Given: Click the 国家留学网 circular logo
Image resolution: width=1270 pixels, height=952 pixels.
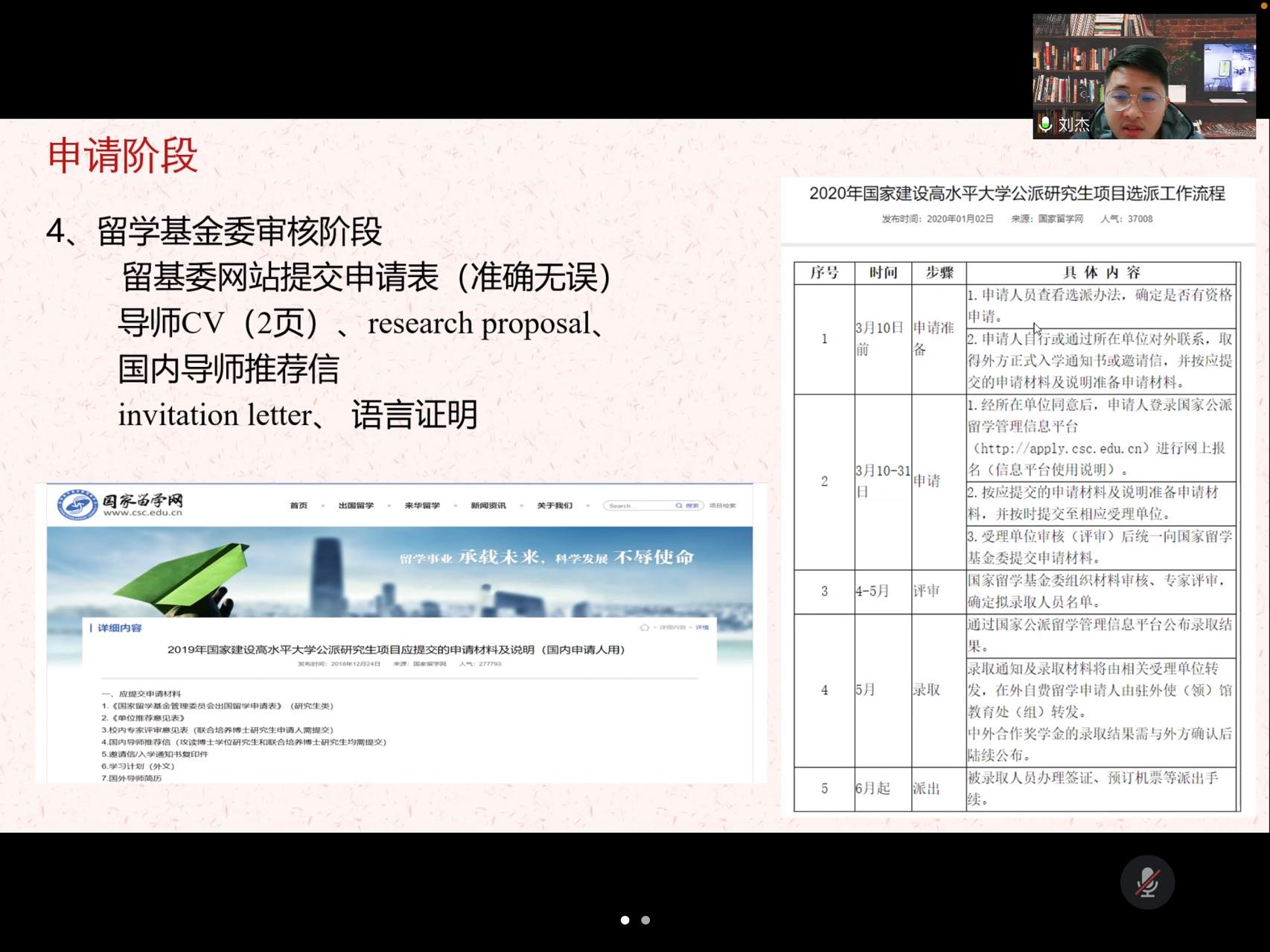Looking at the screenshot, I should point(77,505).
